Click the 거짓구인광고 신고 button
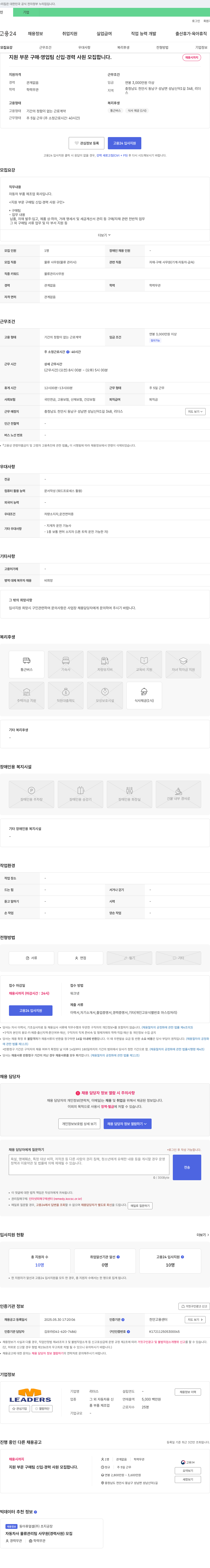 pyautogui.click(x=195, y=1306)
